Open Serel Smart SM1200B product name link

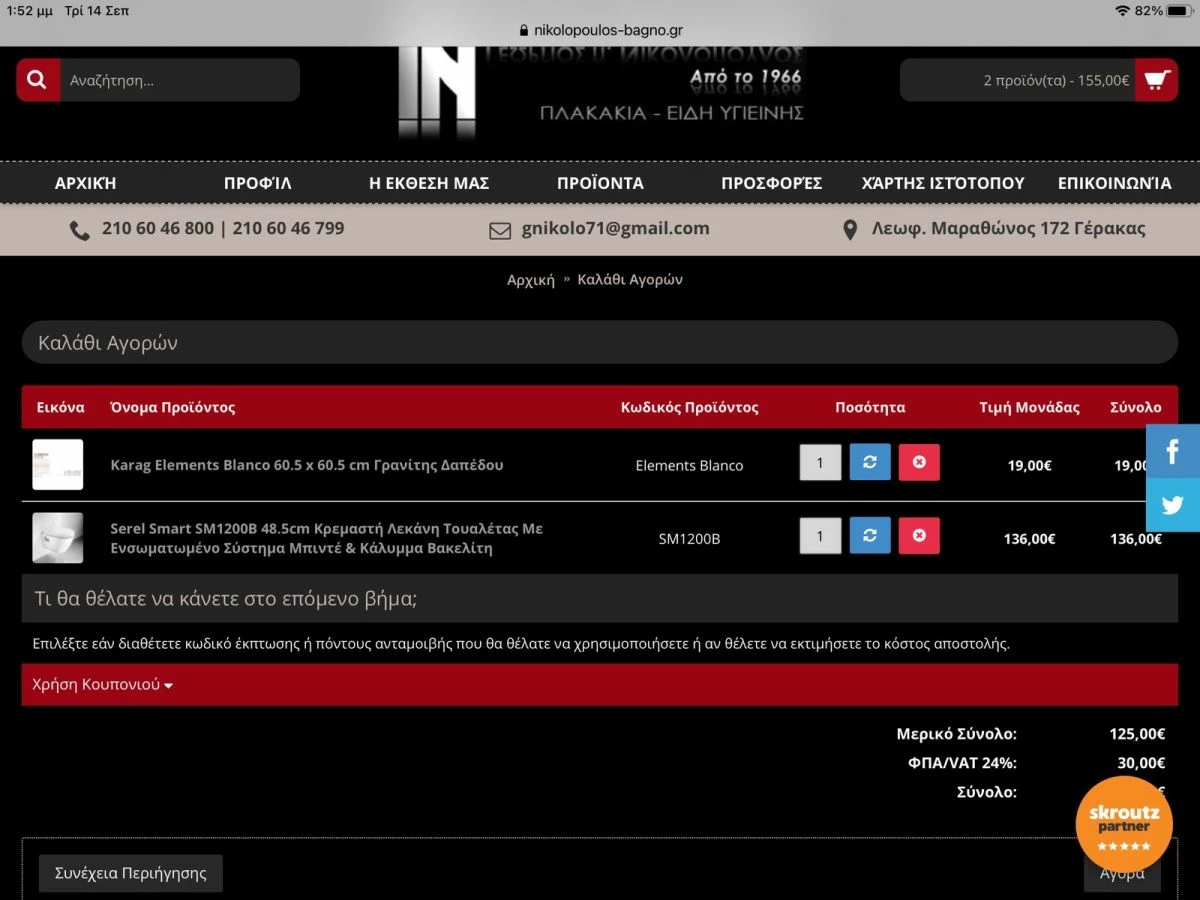click(x=326, y=538)
